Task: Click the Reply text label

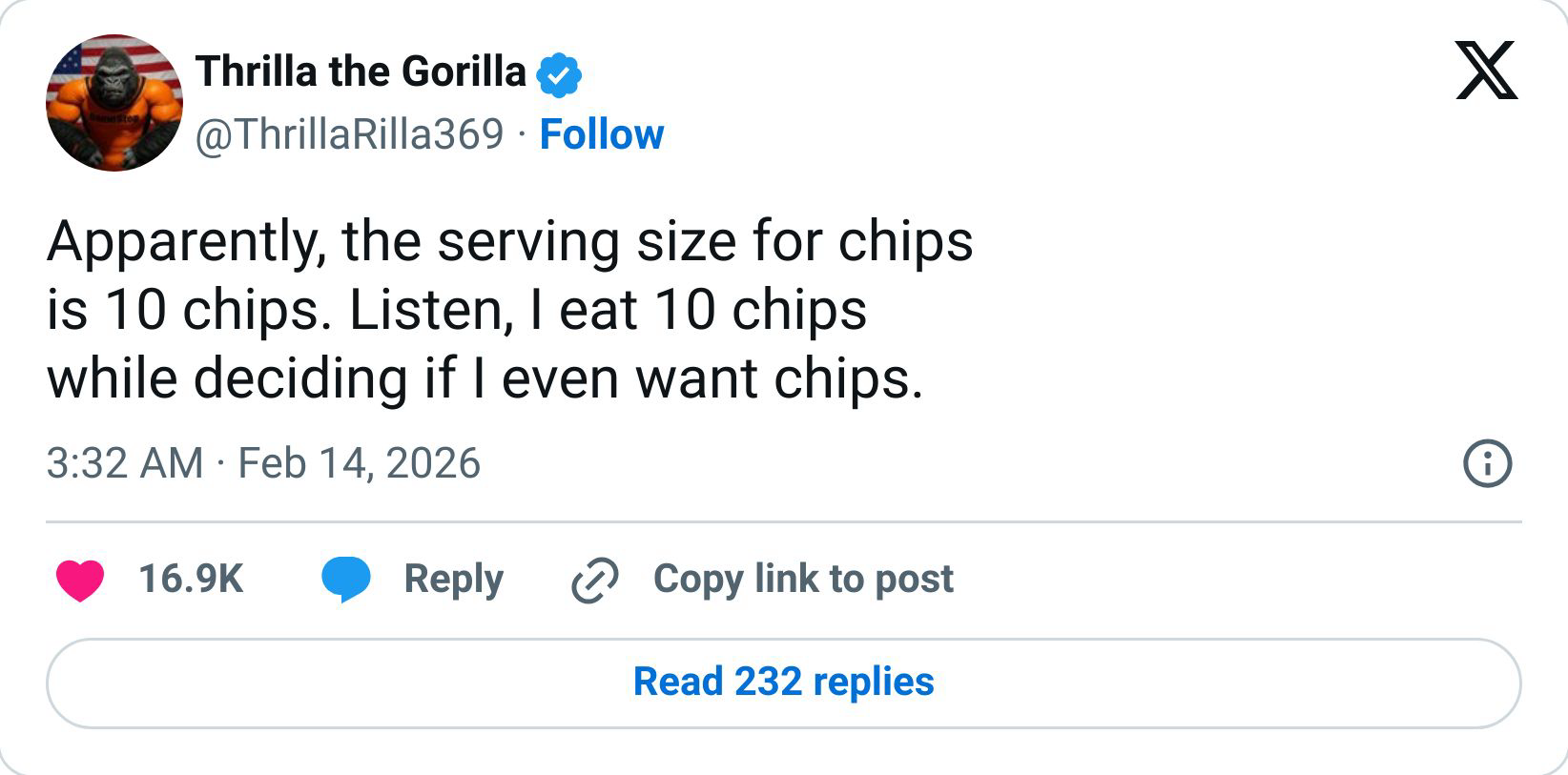Action: [455, 578]
